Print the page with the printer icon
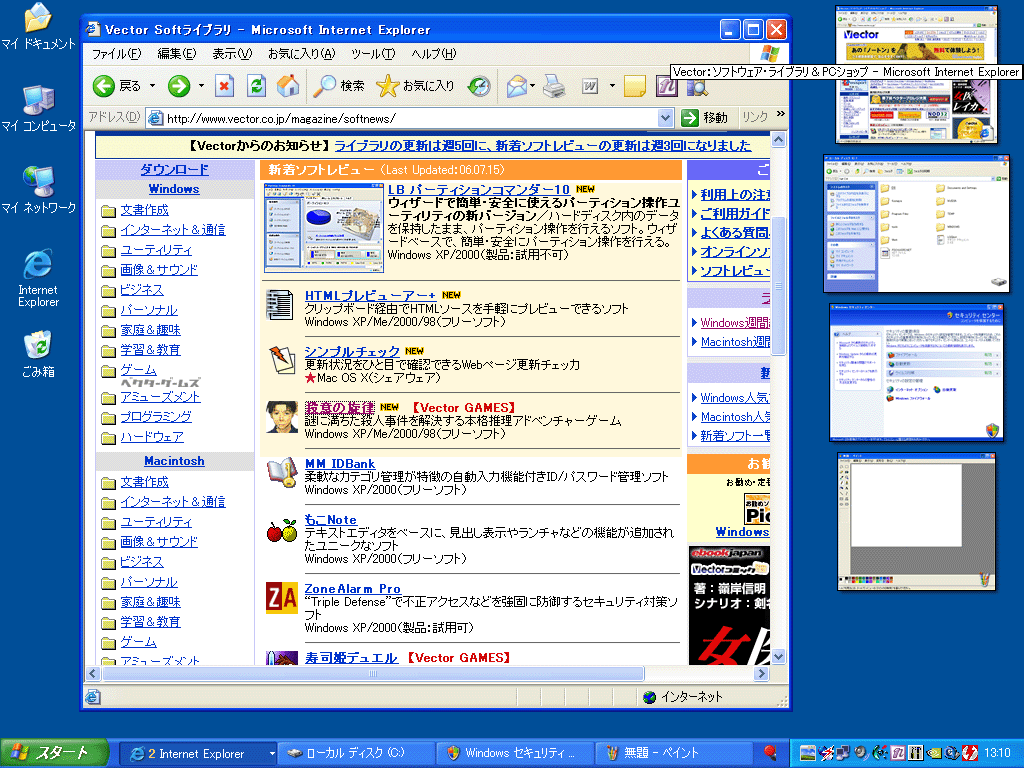The width and height of the screenshot is (1024, 768). pos(554,86)
